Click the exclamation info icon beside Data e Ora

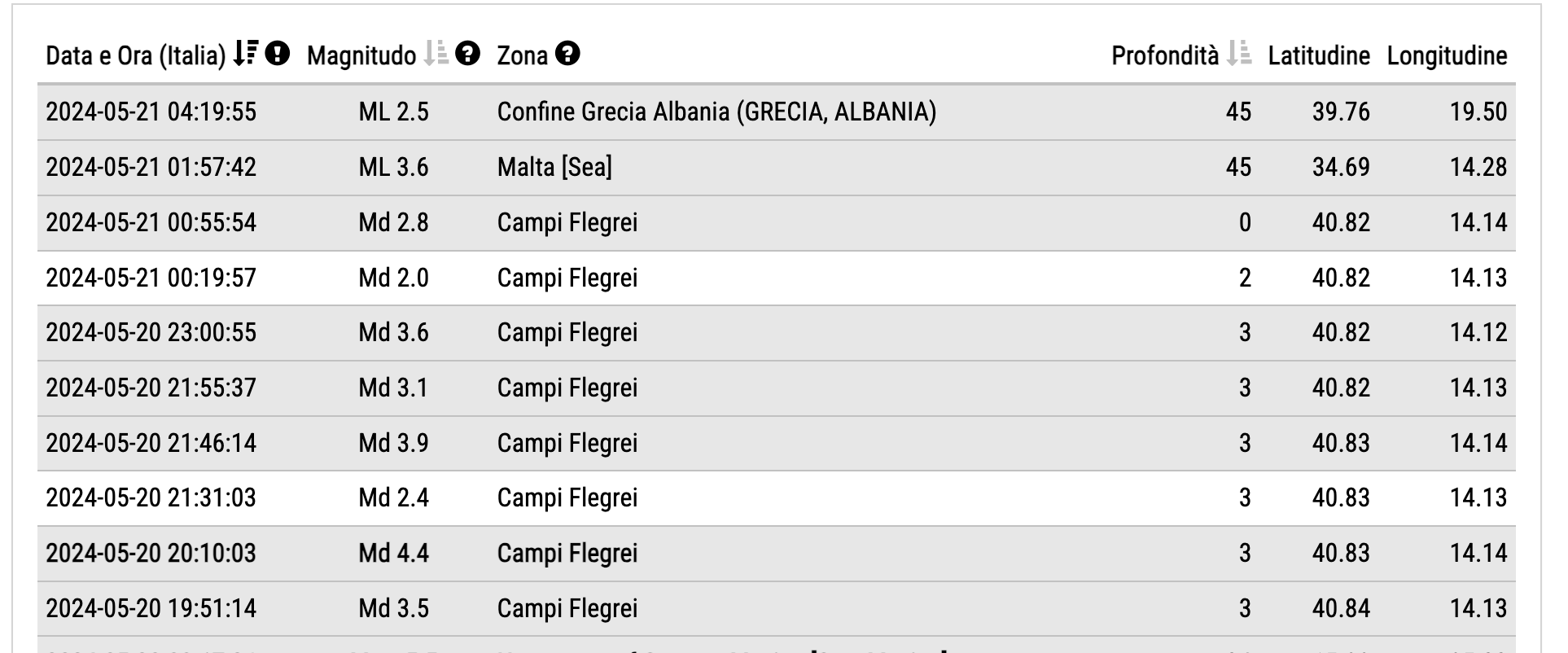point(278,54)
